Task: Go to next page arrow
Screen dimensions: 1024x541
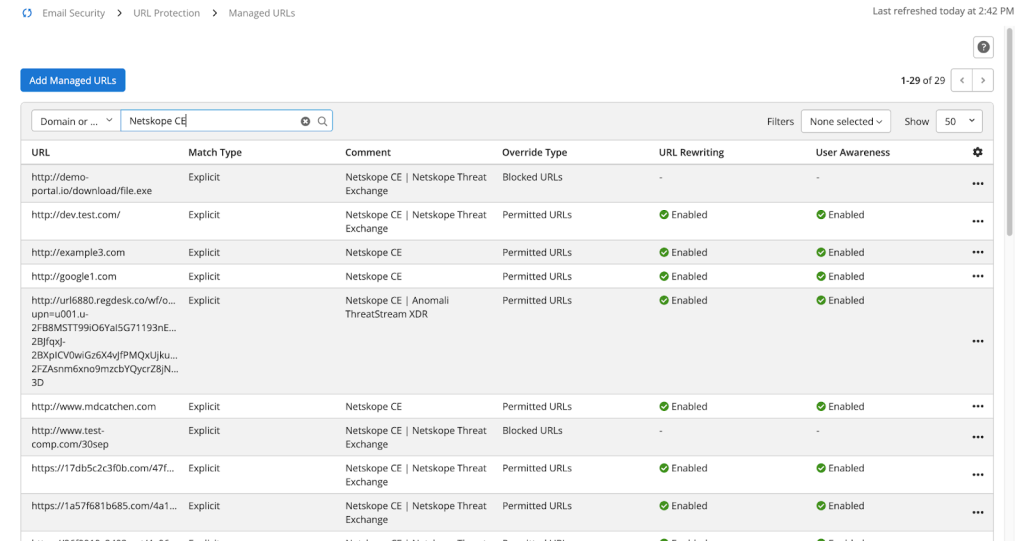Action: point(983,80)
